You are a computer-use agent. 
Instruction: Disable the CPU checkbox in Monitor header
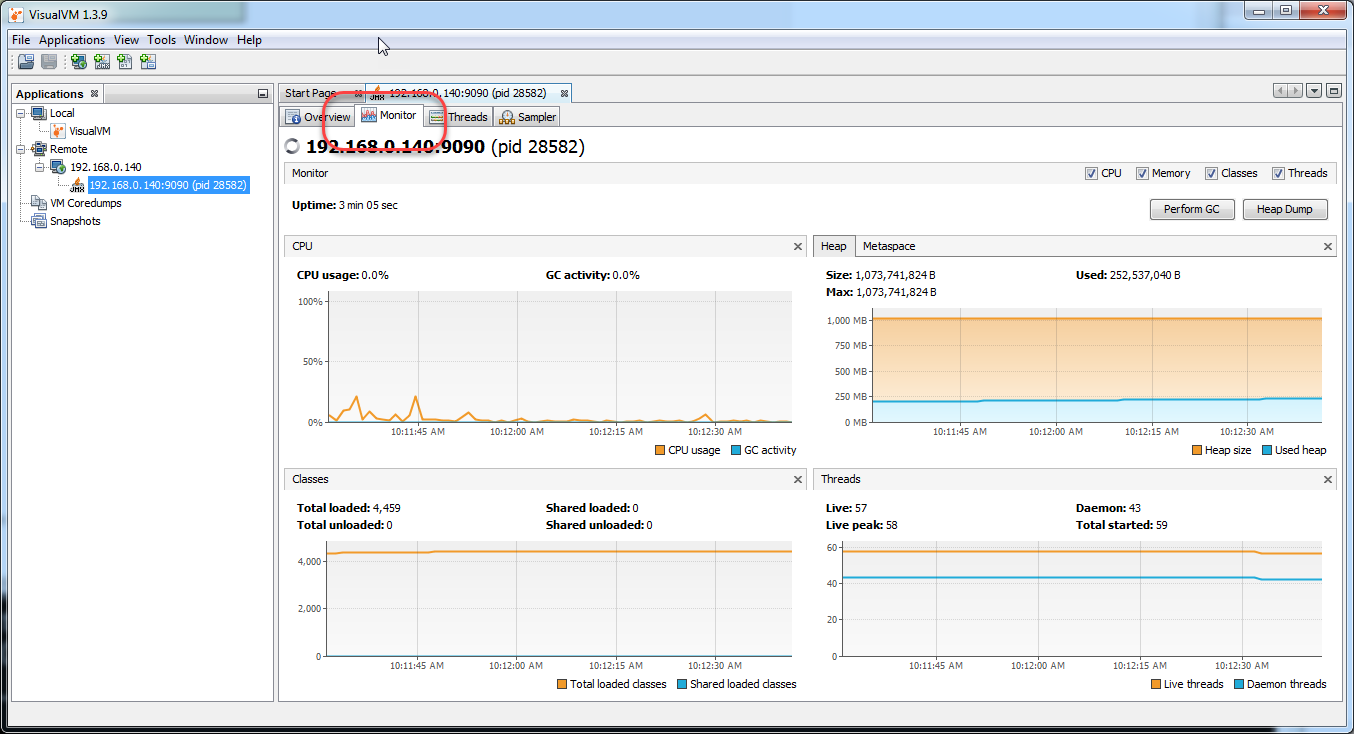click(1092, 173)
